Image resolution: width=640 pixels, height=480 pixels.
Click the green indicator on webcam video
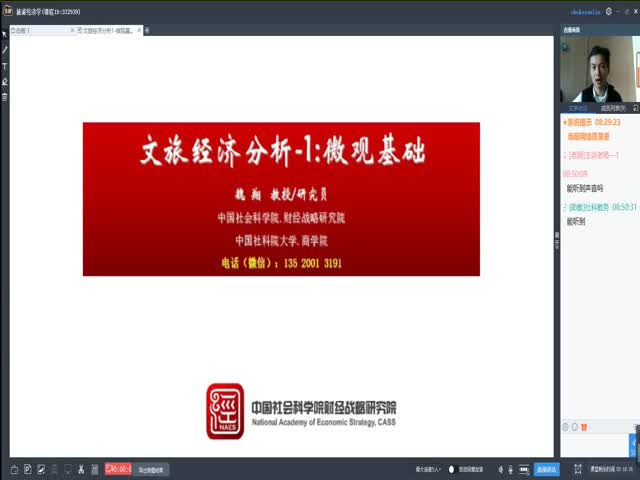[565, 47]
